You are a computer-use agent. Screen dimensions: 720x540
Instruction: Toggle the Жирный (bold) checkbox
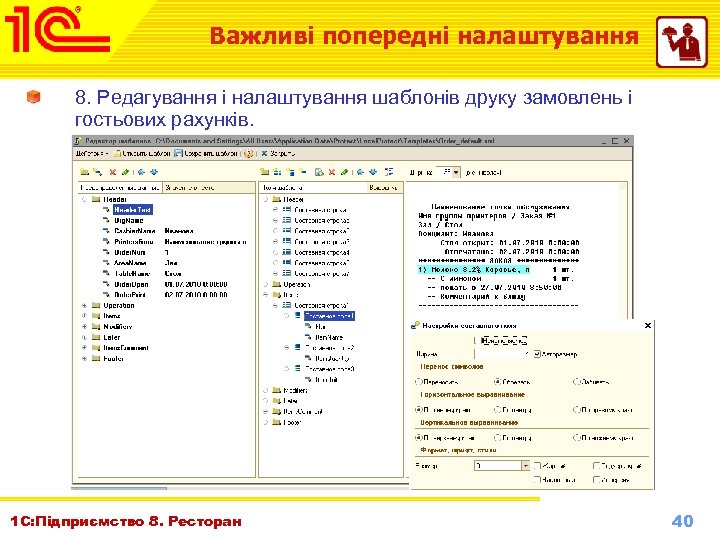click(x=537, y=466)
